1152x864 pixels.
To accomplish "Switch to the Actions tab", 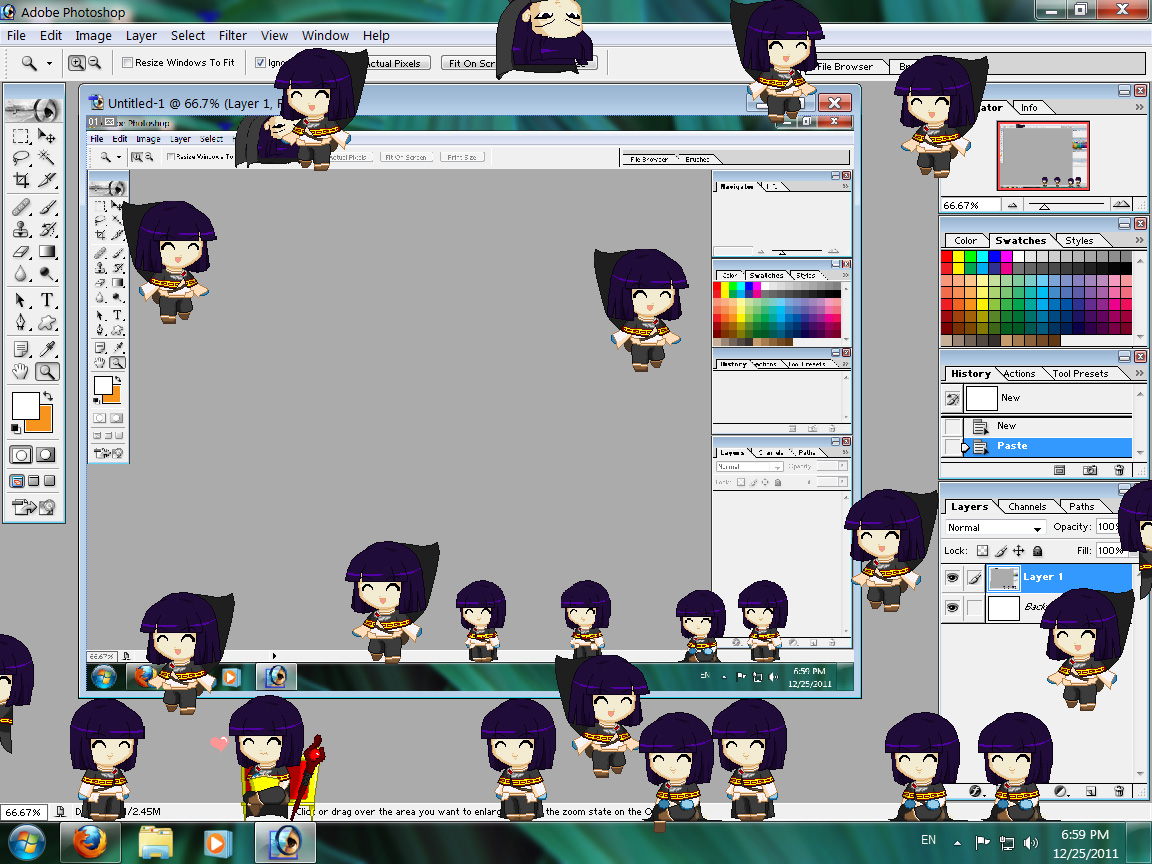I will click(1019, 374).
